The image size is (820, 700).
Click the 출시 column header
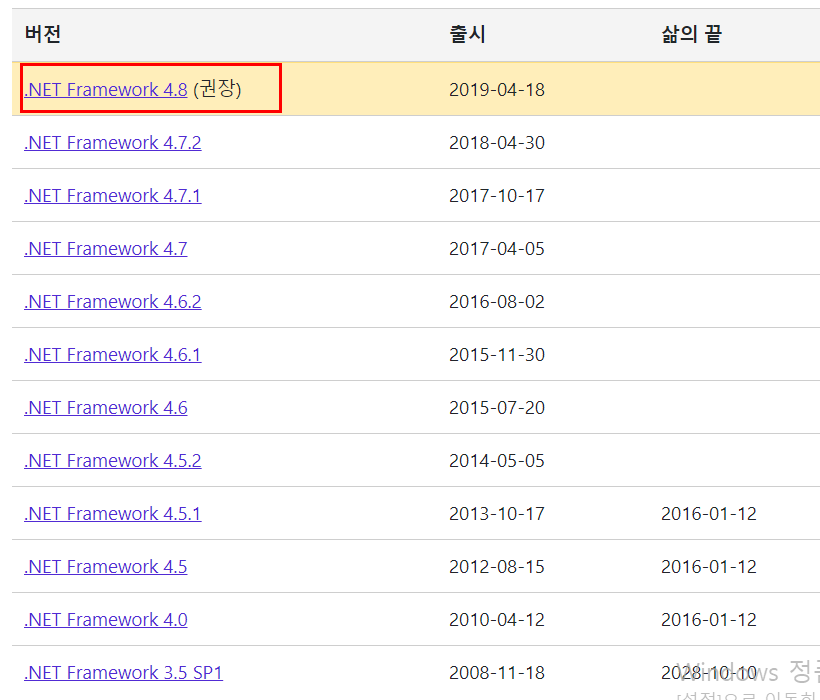click(x=468, y=34)
